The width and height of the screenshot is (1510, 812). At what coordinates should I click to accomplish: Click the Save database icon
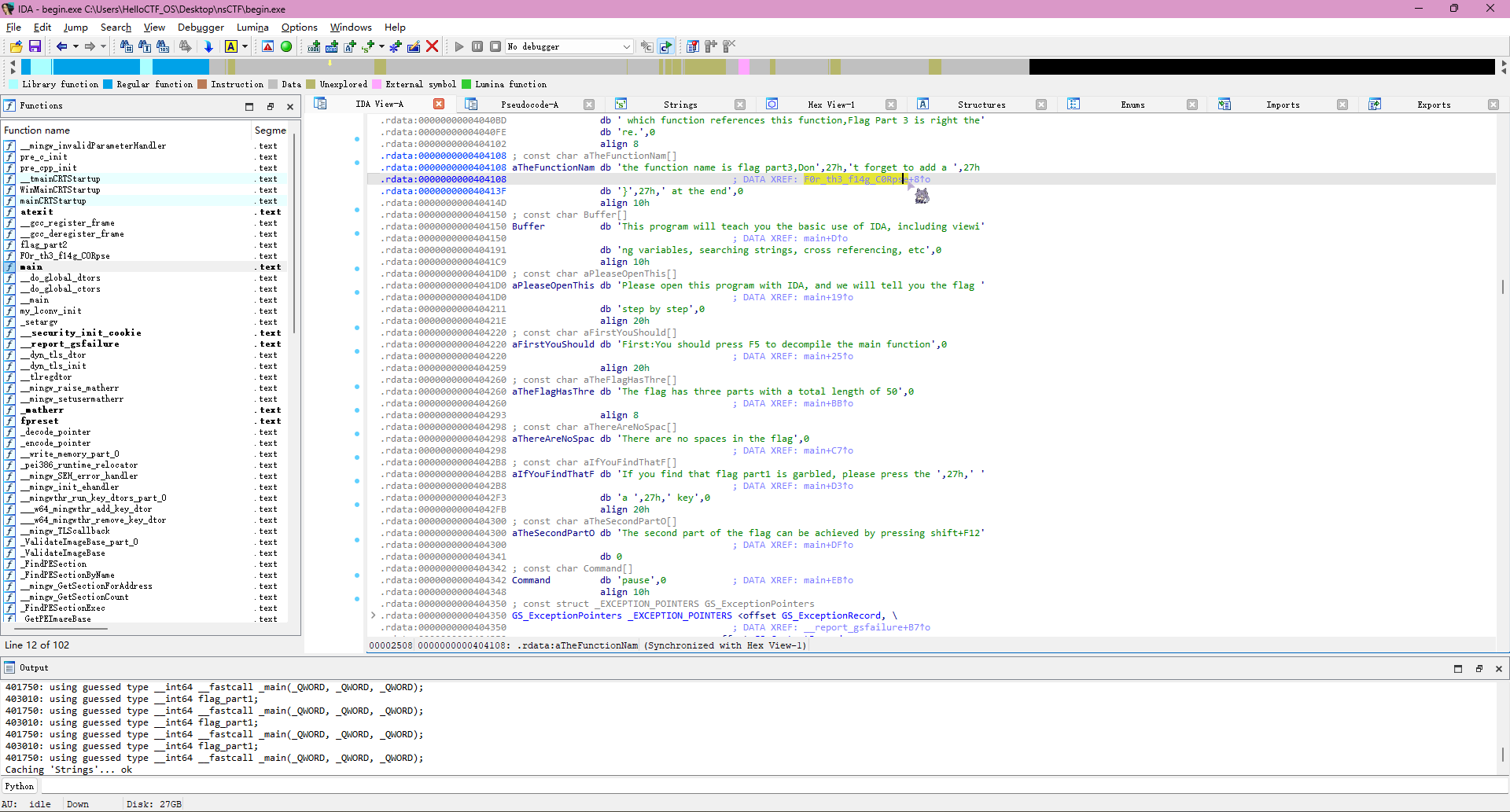click(x=35, y=46)
